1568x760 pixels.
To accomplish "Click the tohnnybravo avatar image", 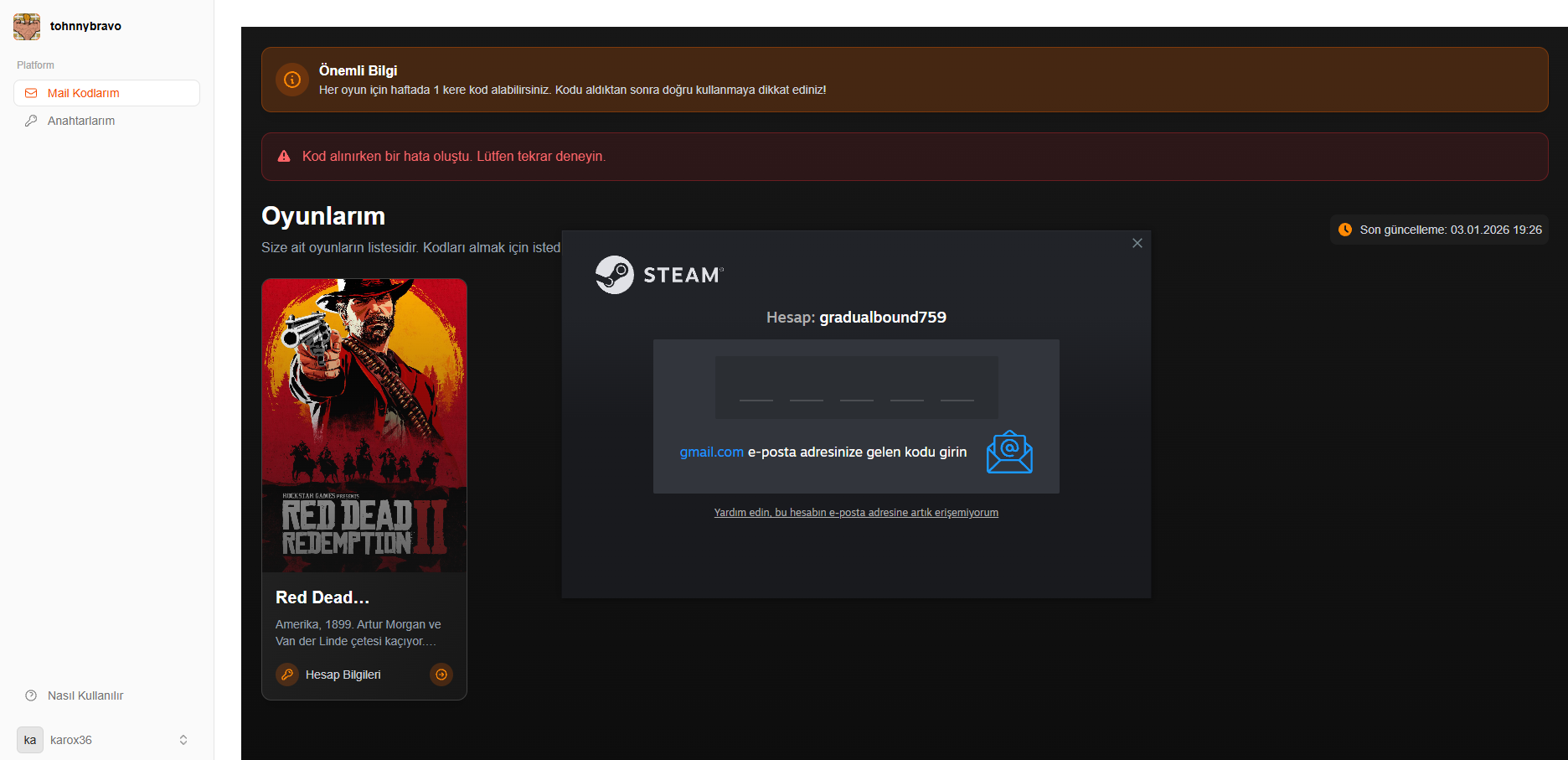I will (27, 26).
